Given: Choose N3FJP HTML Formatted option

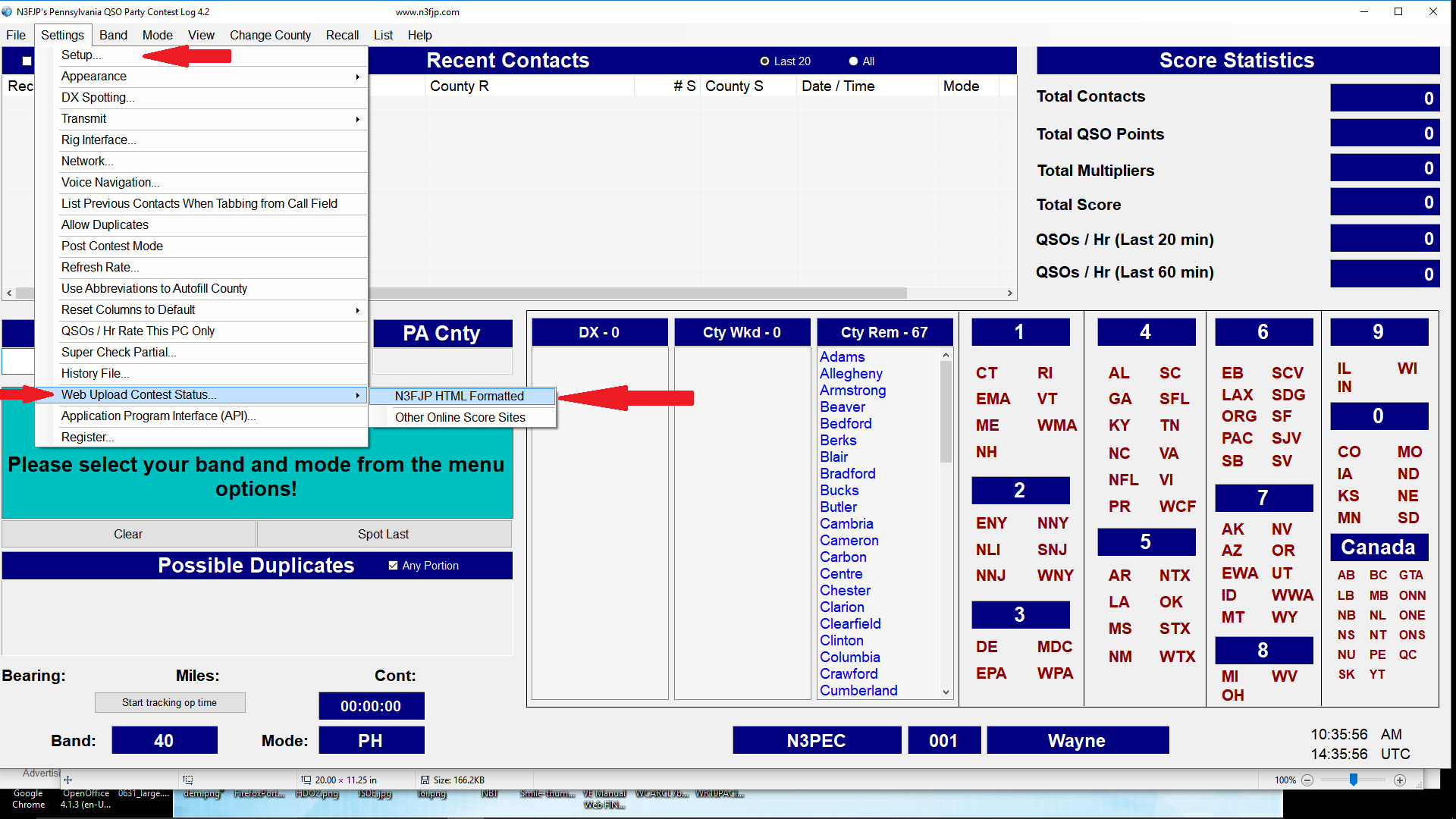Looking at the screenshot, I should pos(459,396).
